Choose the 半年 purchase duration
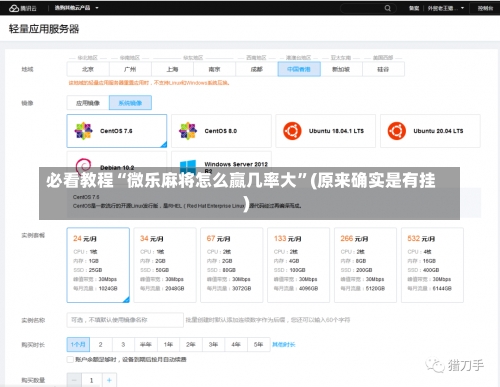Viewport: 500px width, 387px height. coord(146,344)
